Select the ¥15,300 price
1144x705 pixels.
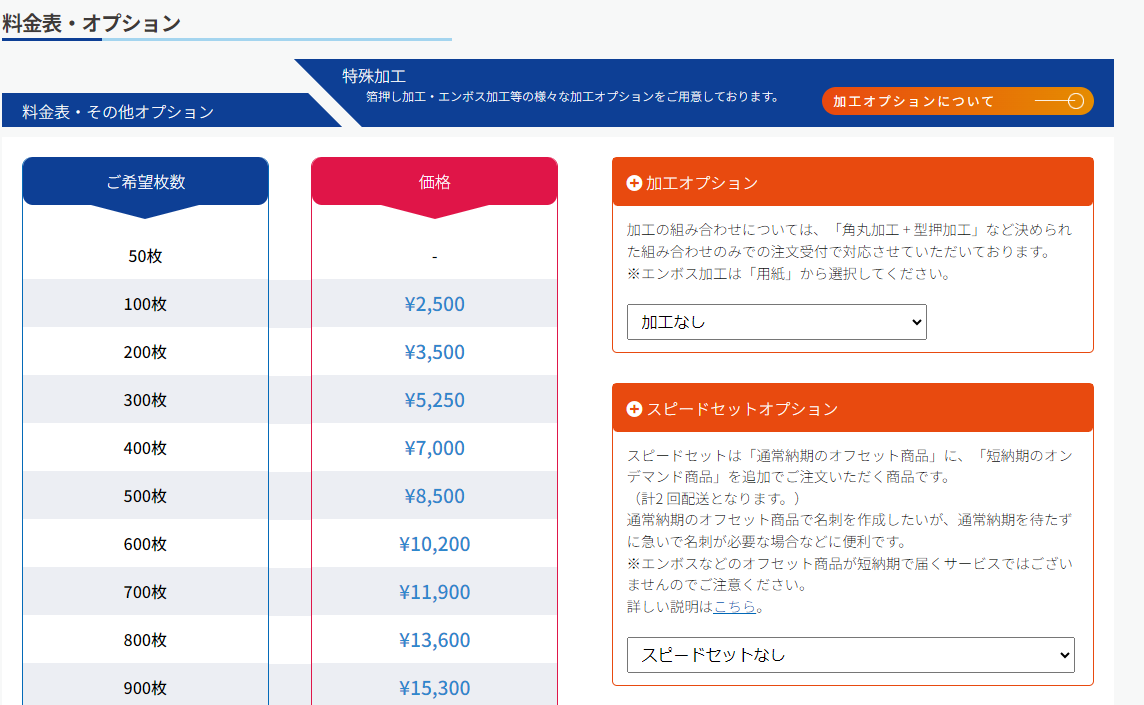click(434, 688)
